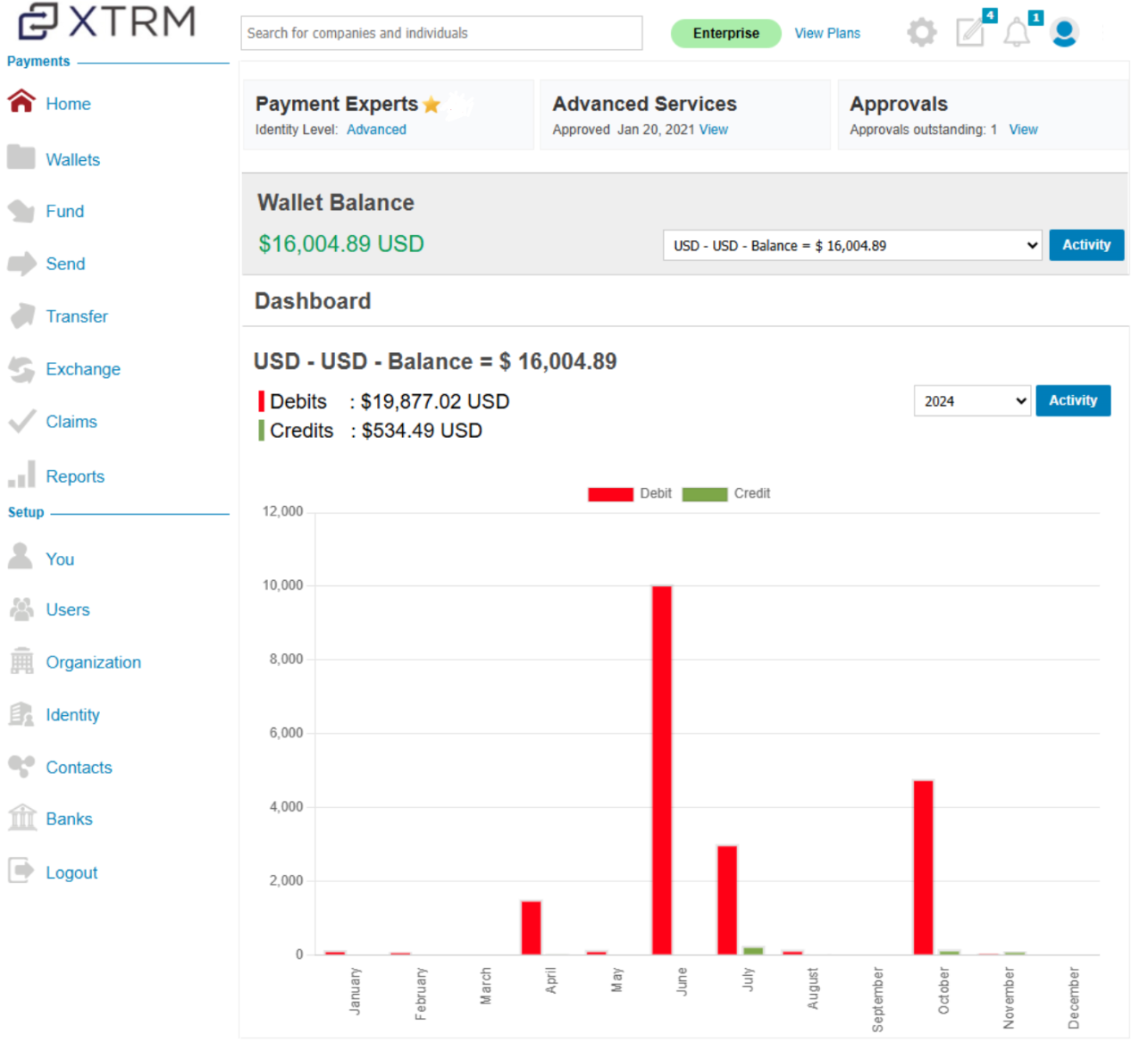
Task: Click the Reports bar chart icon
Action: [x=21, y=475]
